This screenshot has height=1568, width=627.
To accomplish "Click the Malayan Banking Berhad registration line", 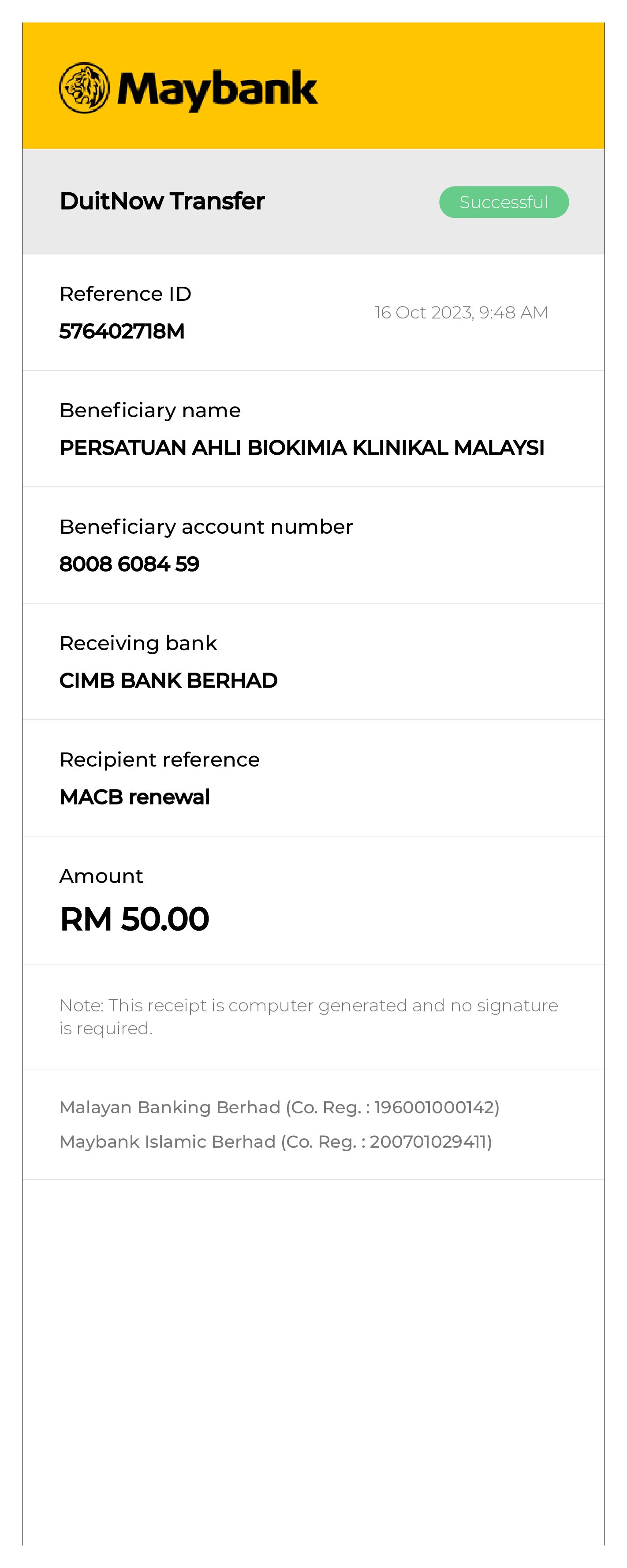I will pos(280,1107).
